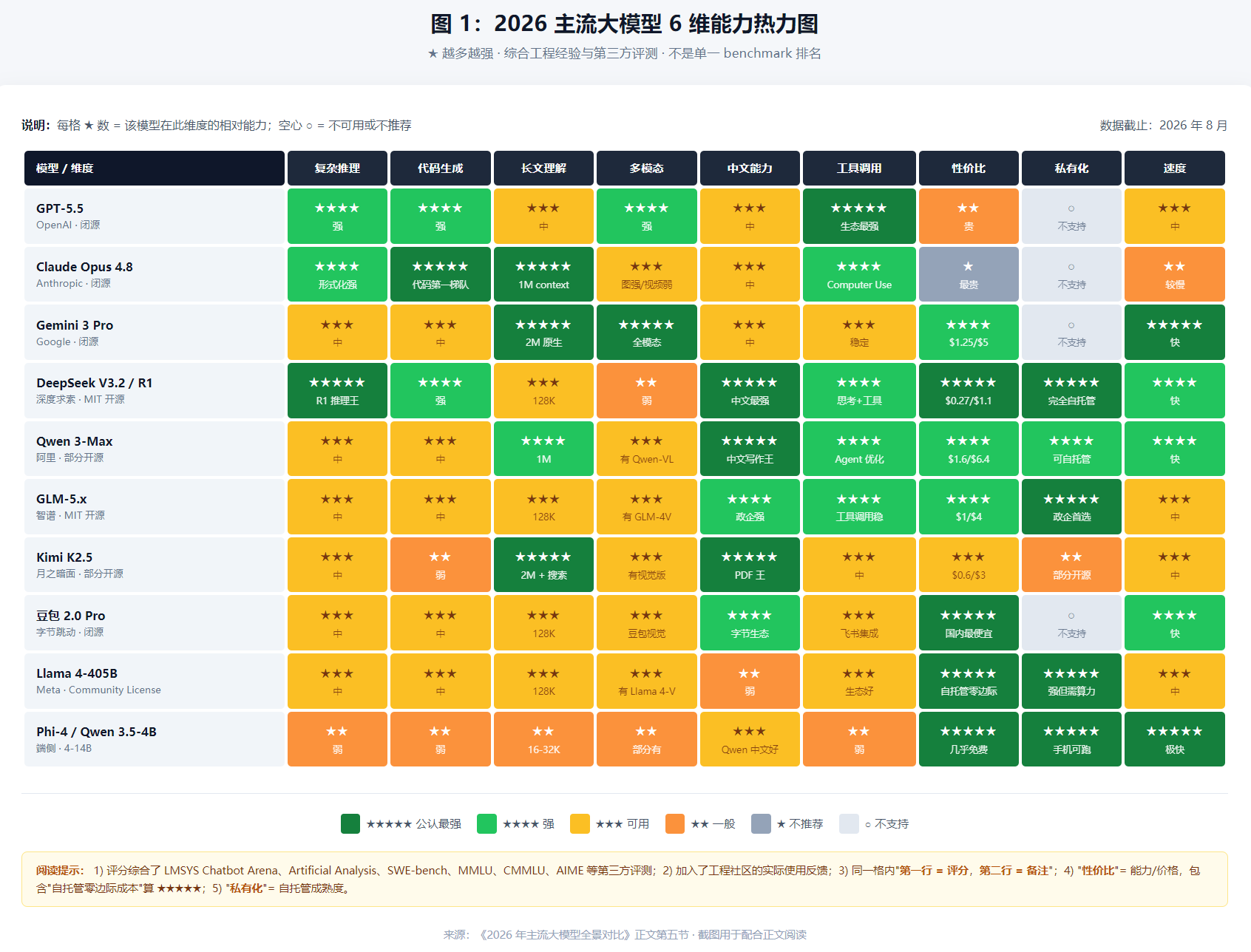Click the 中文最强 cell
Screen dimensions: 1251x952
click(750, 390)
